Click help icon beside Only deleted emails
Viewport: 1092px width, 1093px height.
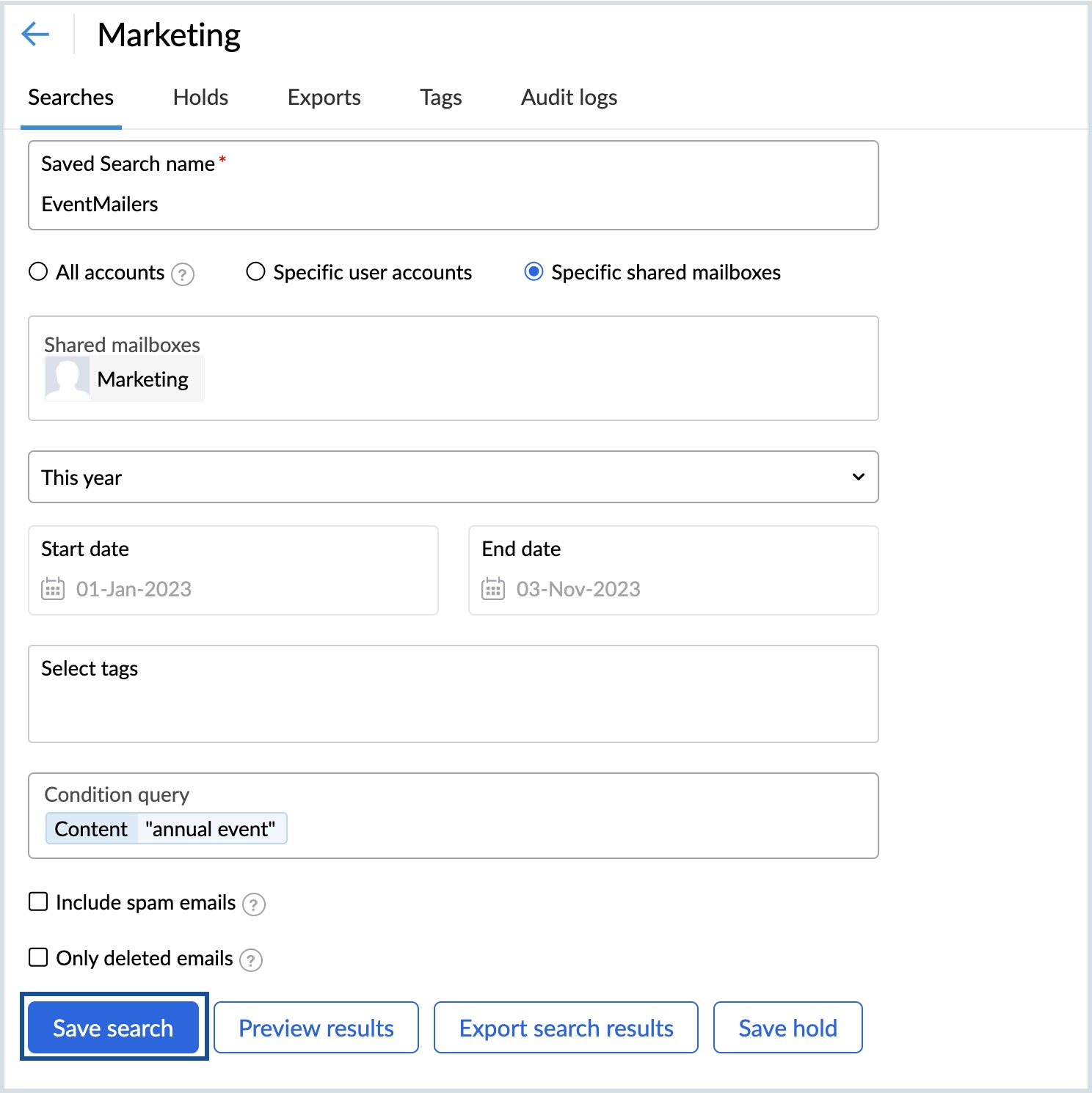pos(251,960)
